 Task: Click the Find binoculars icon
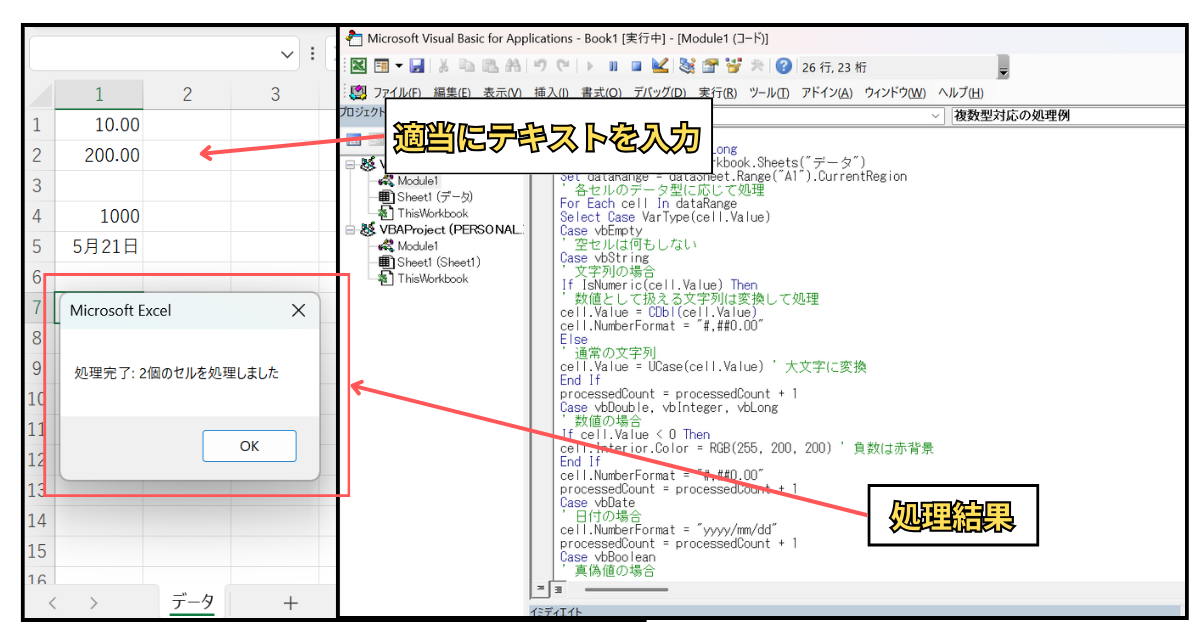pos(512,66)
